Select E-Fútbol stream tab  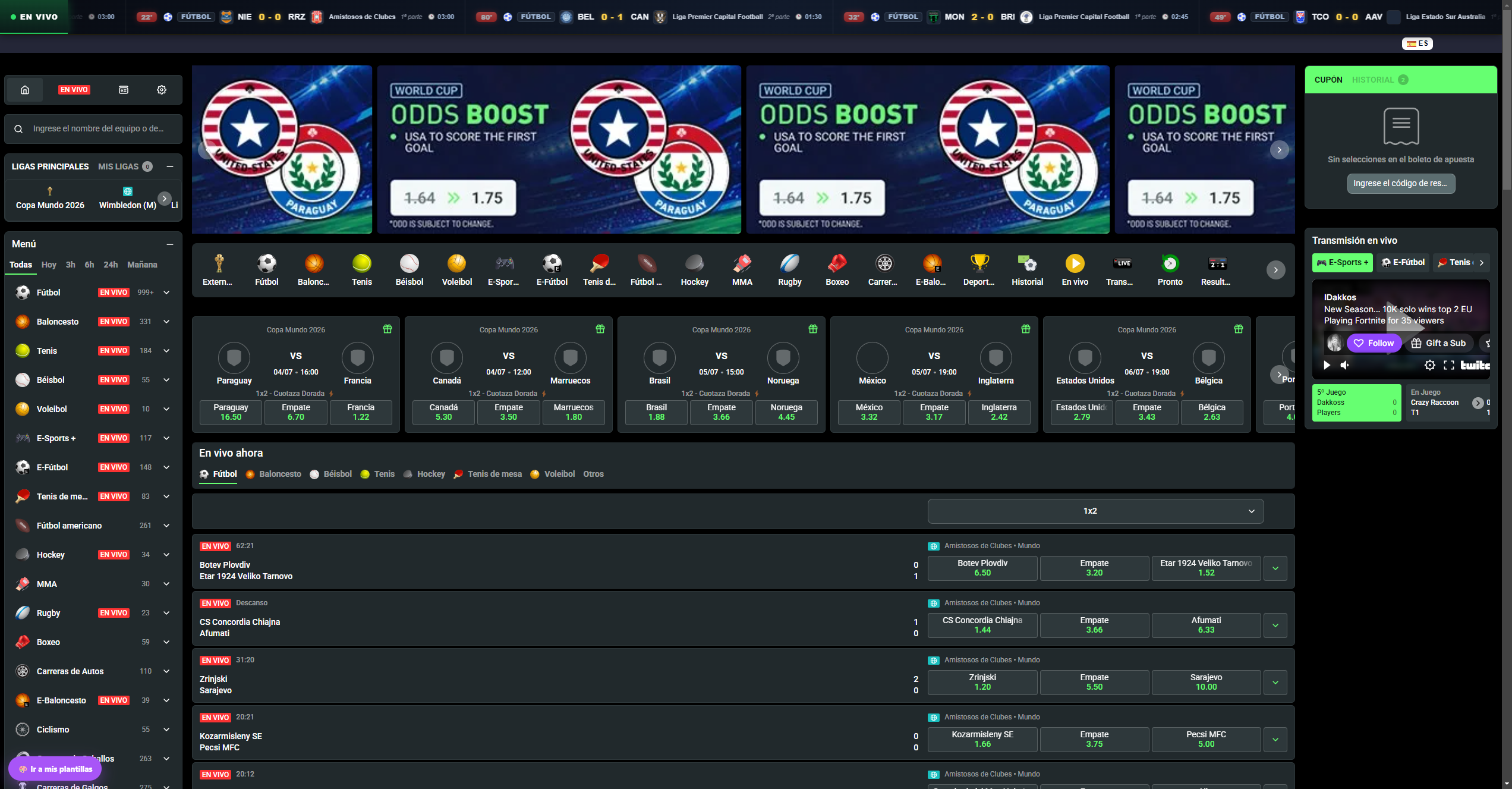click(1403, 262)
